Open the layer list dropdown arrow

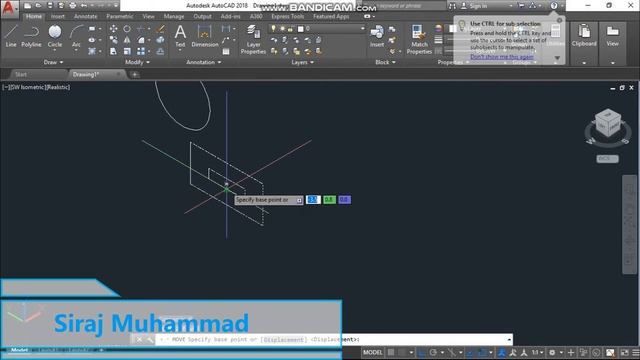point(362,29)
